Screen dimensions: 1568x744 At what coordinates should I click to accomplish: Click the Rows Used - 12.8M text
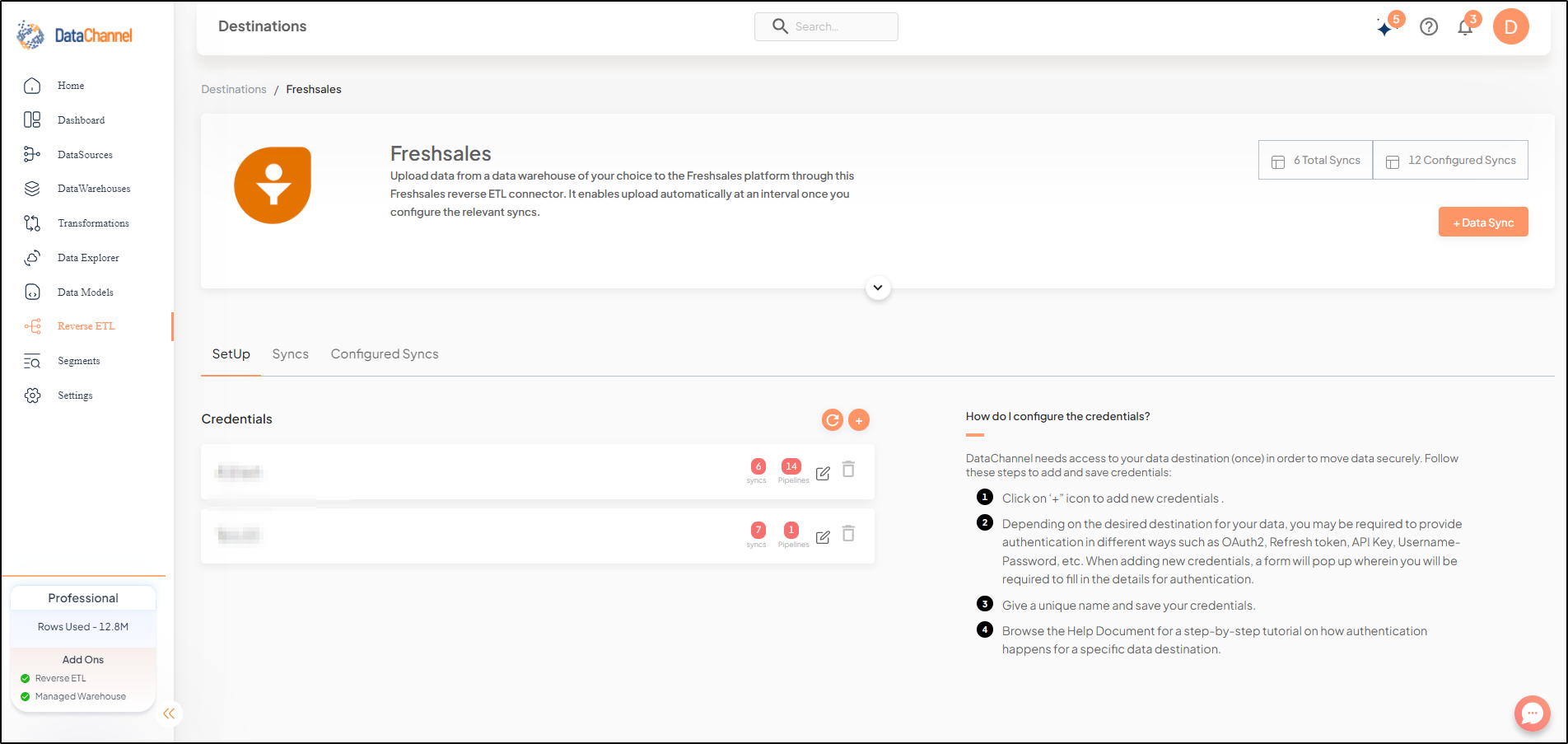tap(83, 627)
